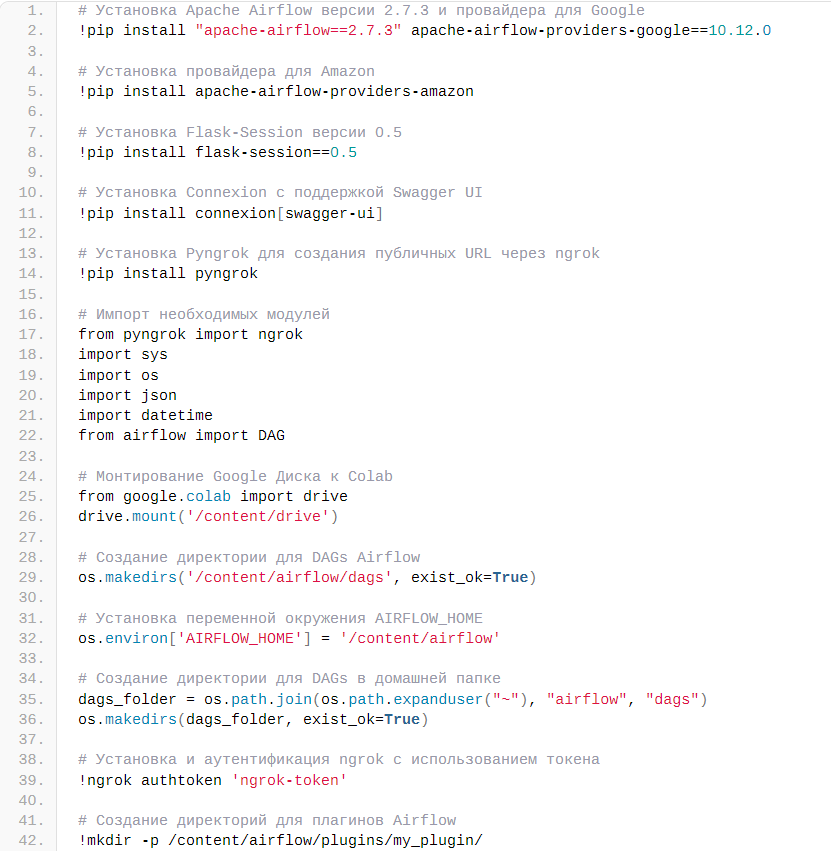This screenshot has width=831, height=851.
Task: Click the comment about Connexion Swagger UI
Action: coord(280,193)
